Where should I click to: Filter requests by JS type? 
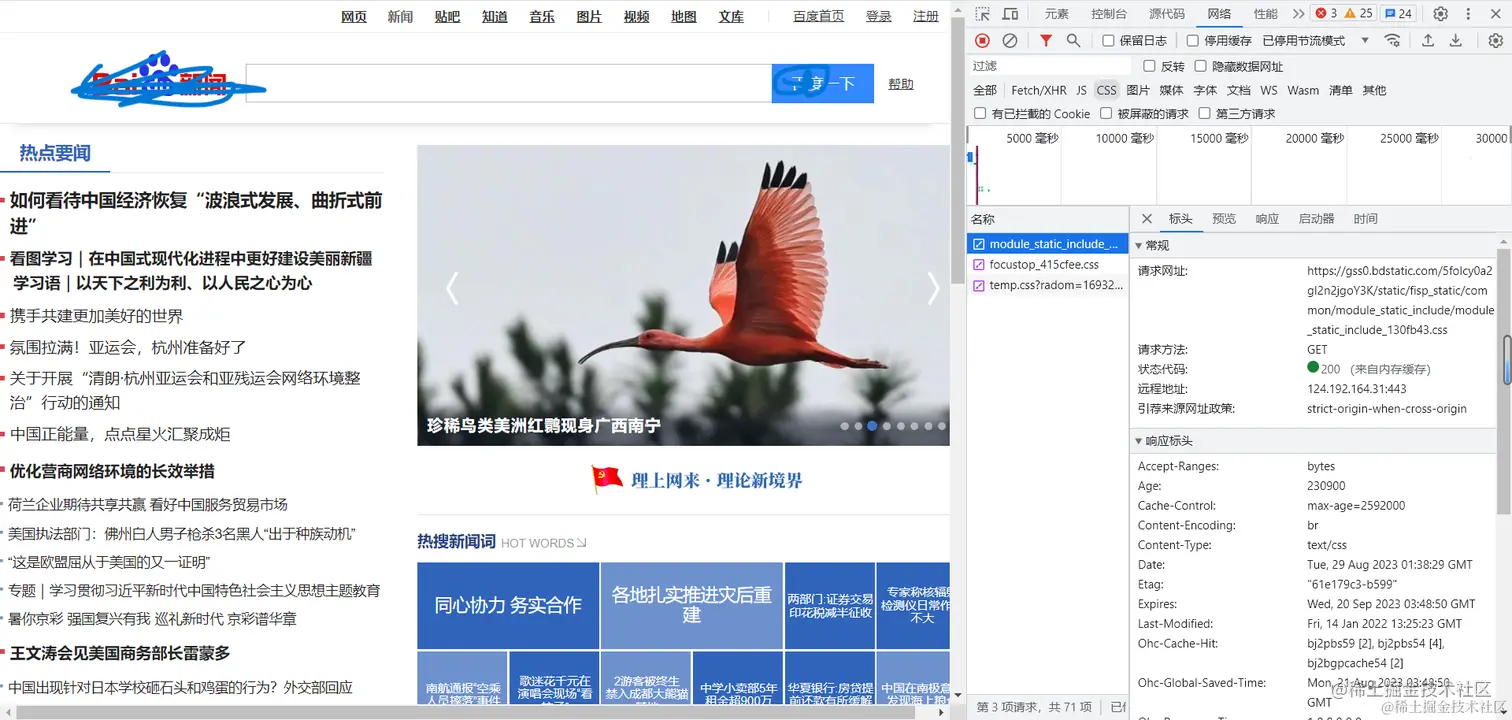coord(1081,90)
